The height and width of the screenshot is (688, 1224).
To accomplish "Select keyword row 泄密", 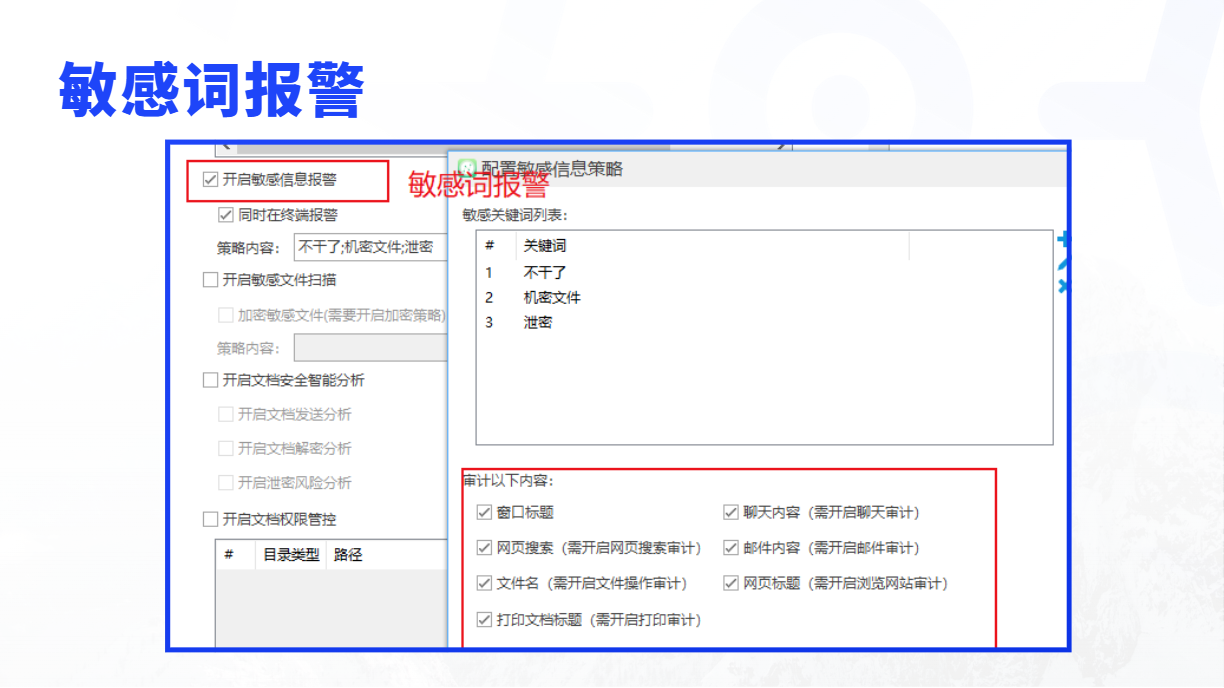I will tap(765, 322).
